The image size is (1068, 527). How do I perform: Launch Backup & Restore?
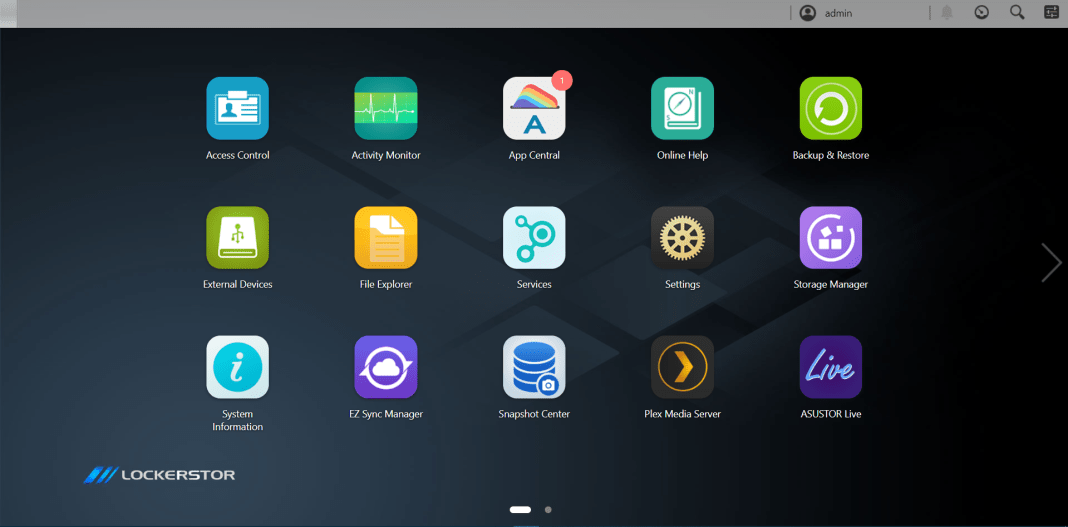(831, 108)
